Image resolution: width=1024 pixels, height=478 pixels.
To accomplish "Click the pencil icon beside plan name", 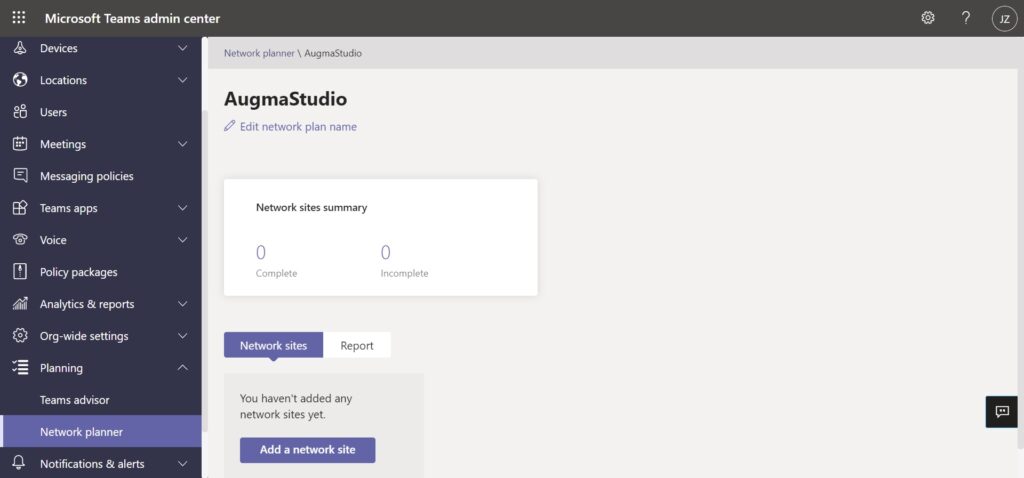I will point(230,127).
